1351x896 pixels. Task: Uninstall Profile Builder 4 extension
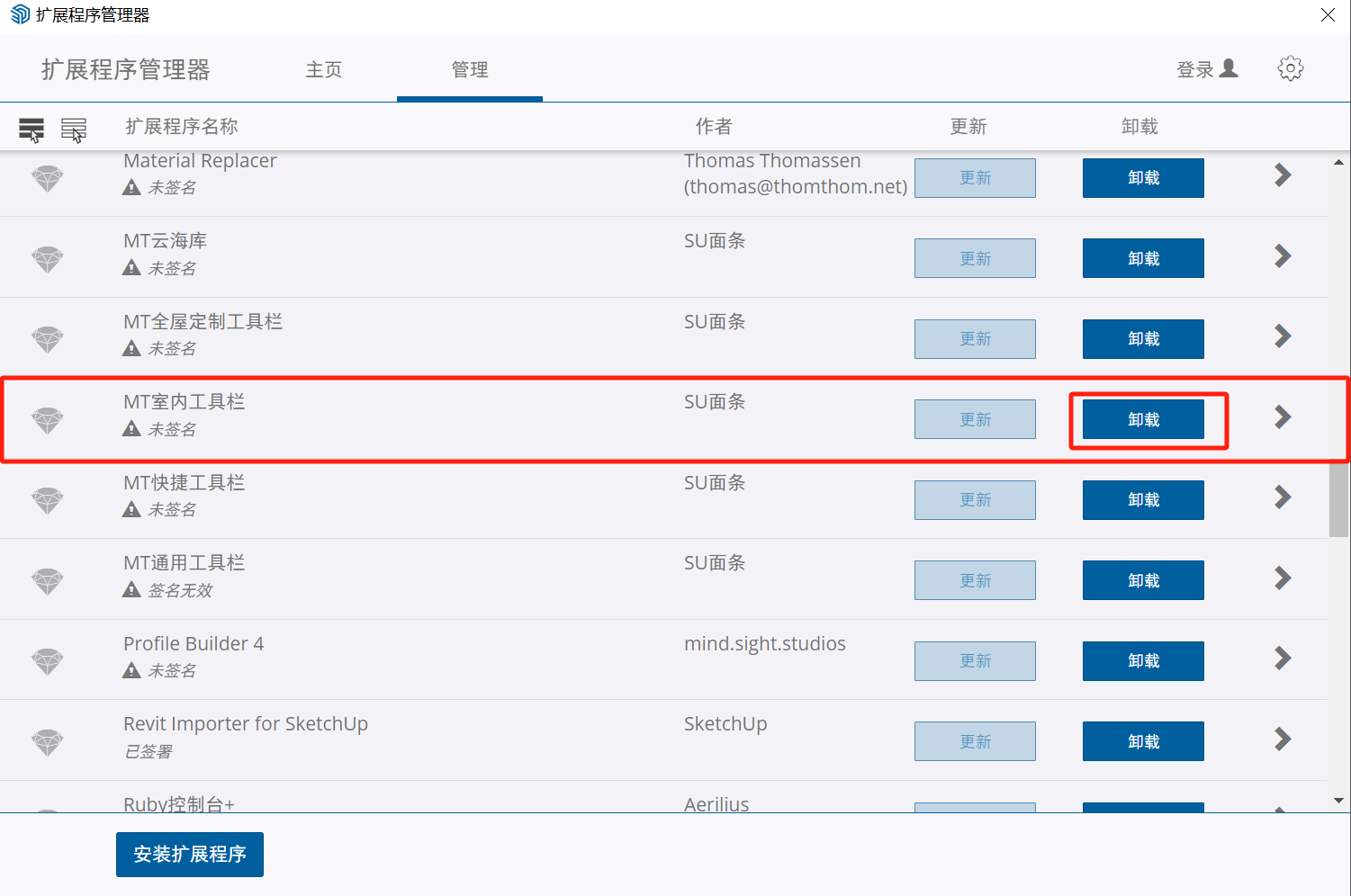tap(1143, 661)
